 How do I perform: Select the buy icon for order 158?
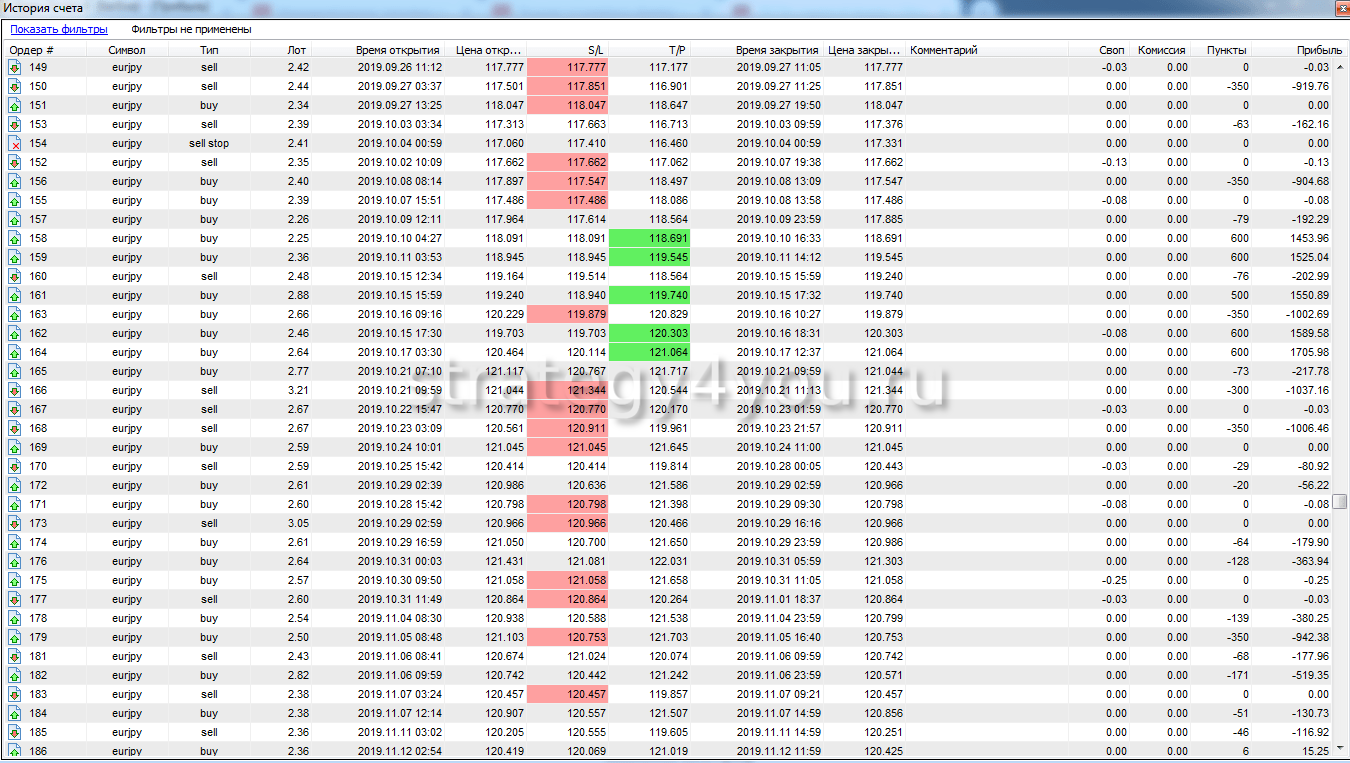15,239
